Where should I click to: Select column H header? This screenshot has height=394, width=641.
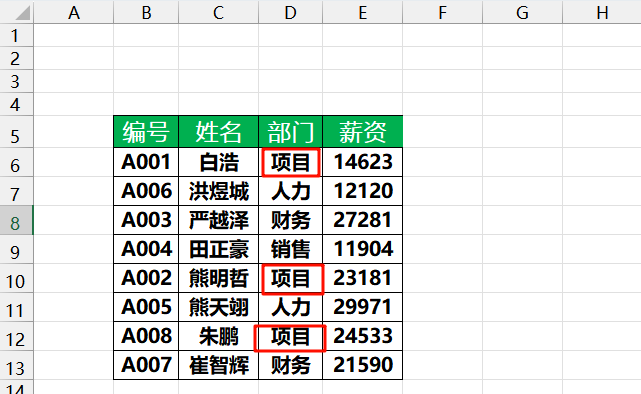[x=602, y=12]
